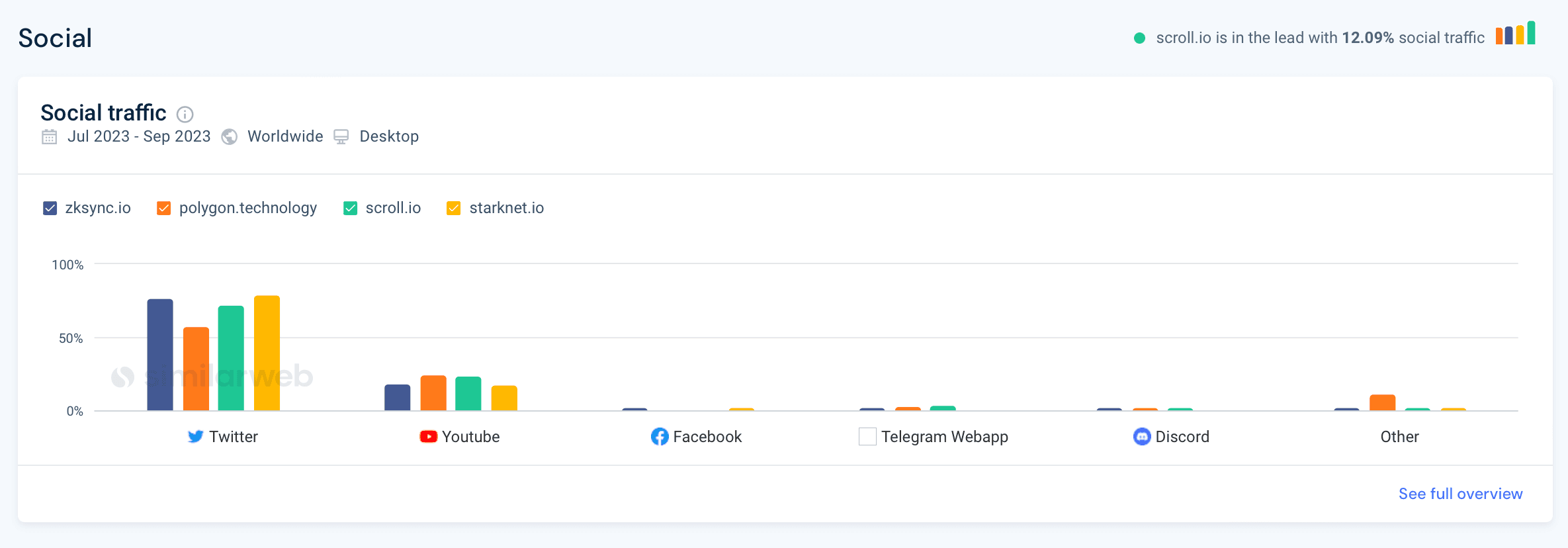Click the Facebook logo icon
The width and height of the screenshot is (1568, 548).
[660, 437]
